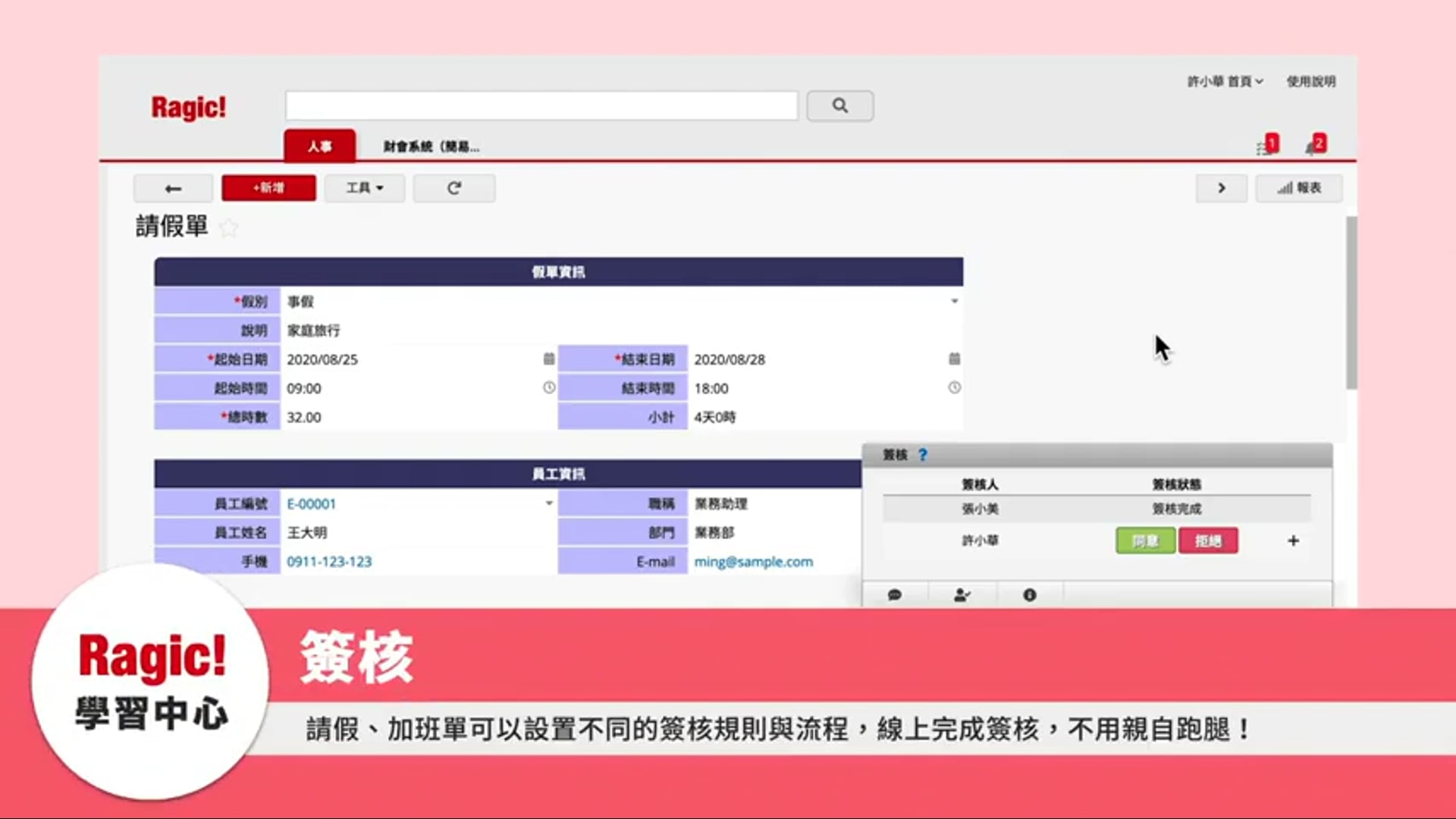The height and width of the screenshot is (819, 1456).
Task: Open employee link E-00001
Action: point(311,504)
